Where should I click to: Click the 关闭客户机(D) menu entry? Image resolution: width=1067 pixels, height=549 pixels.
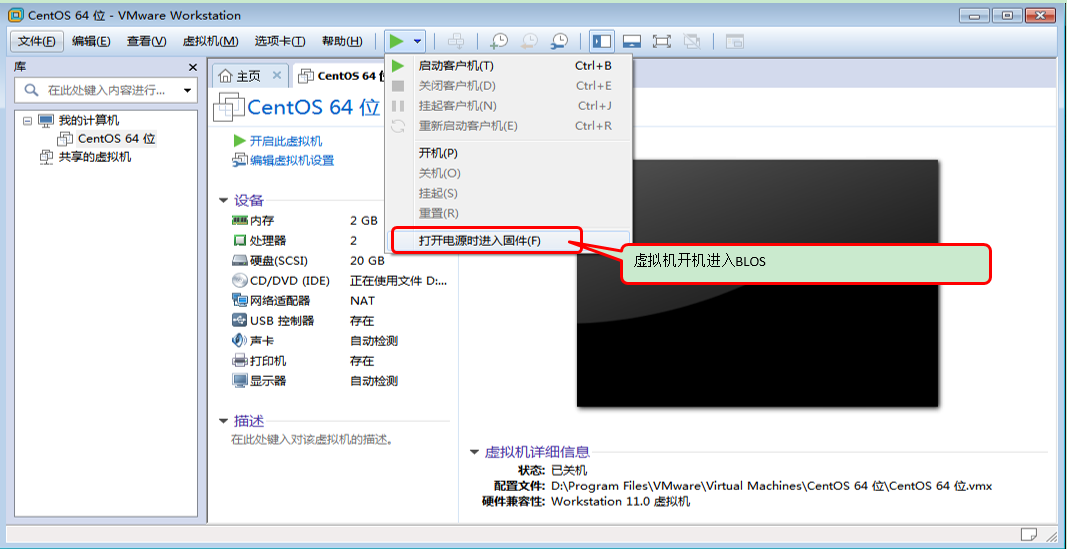point(508,86)
